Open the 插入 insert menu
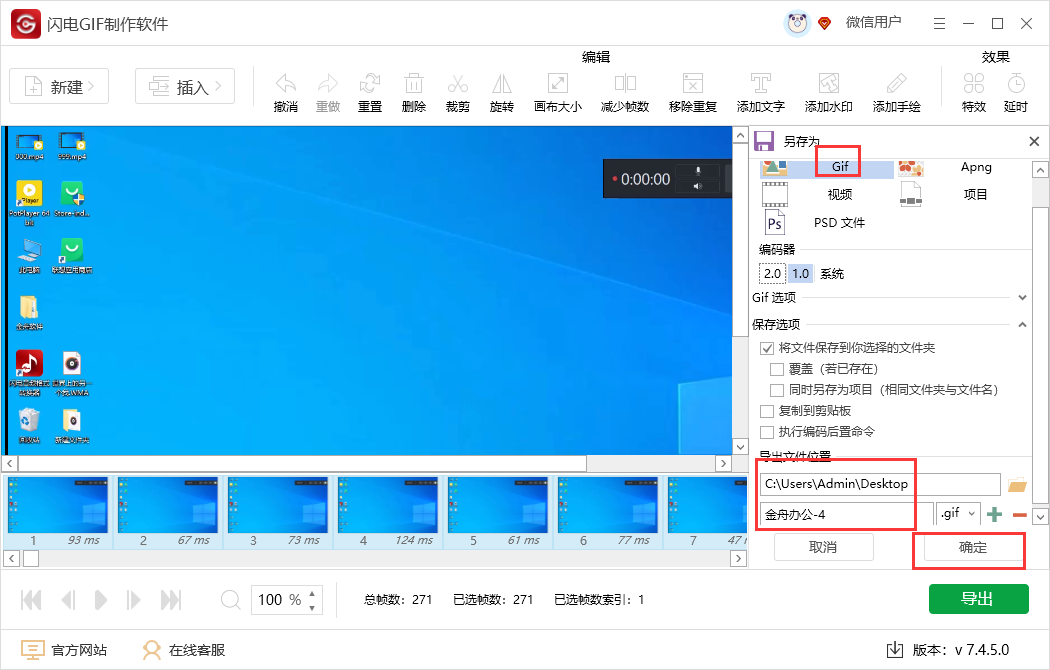 [x=185, y=87]
